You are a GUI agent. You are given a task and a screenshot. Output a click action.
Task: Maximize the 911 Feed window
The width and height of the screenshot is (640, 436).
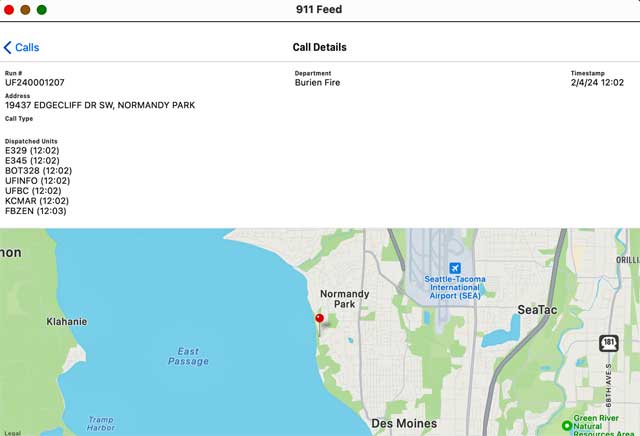41,9
